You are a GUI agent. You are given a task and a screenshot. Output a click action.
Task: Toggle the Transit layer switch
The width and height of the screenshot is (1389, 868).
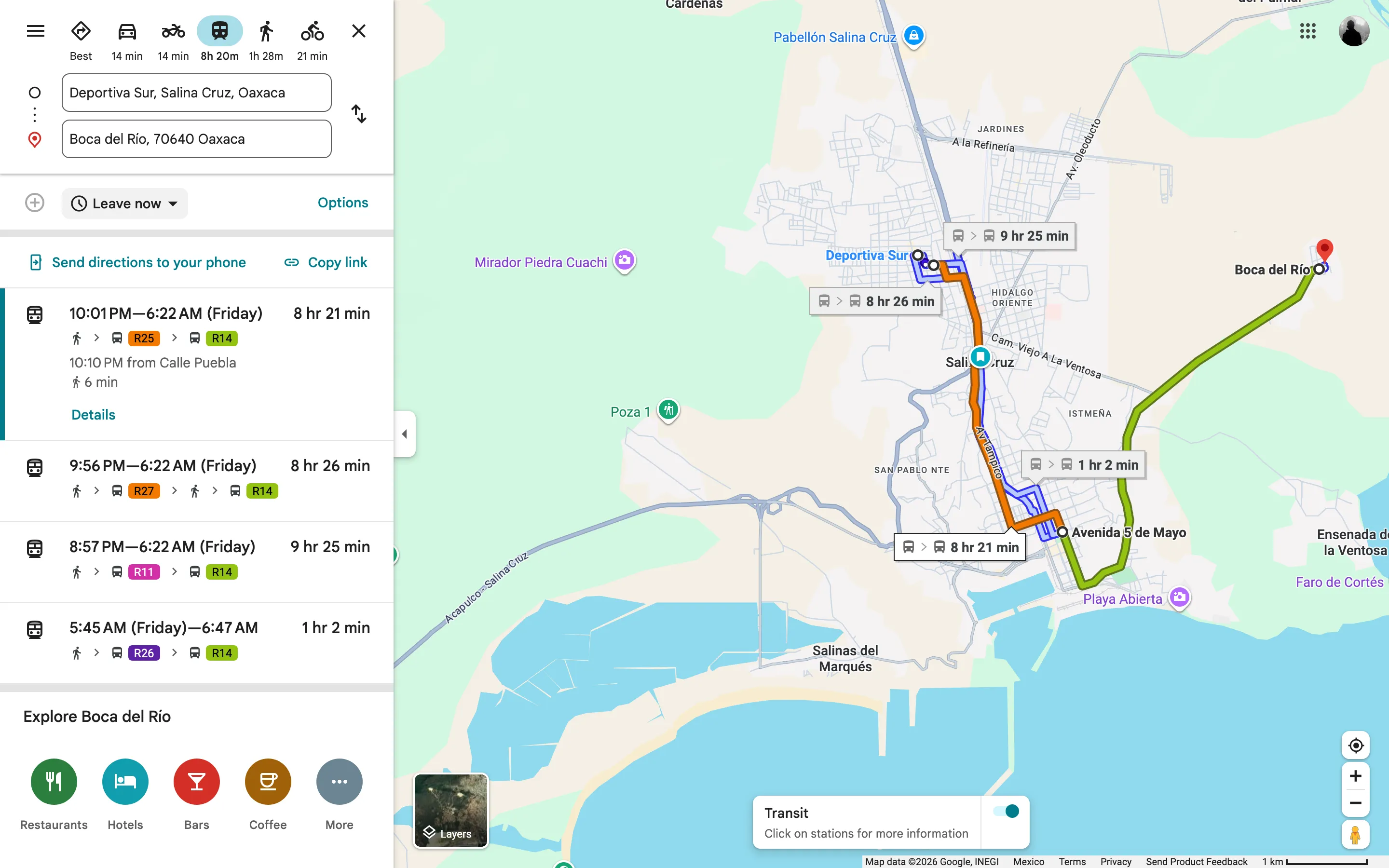(1006, 811)
